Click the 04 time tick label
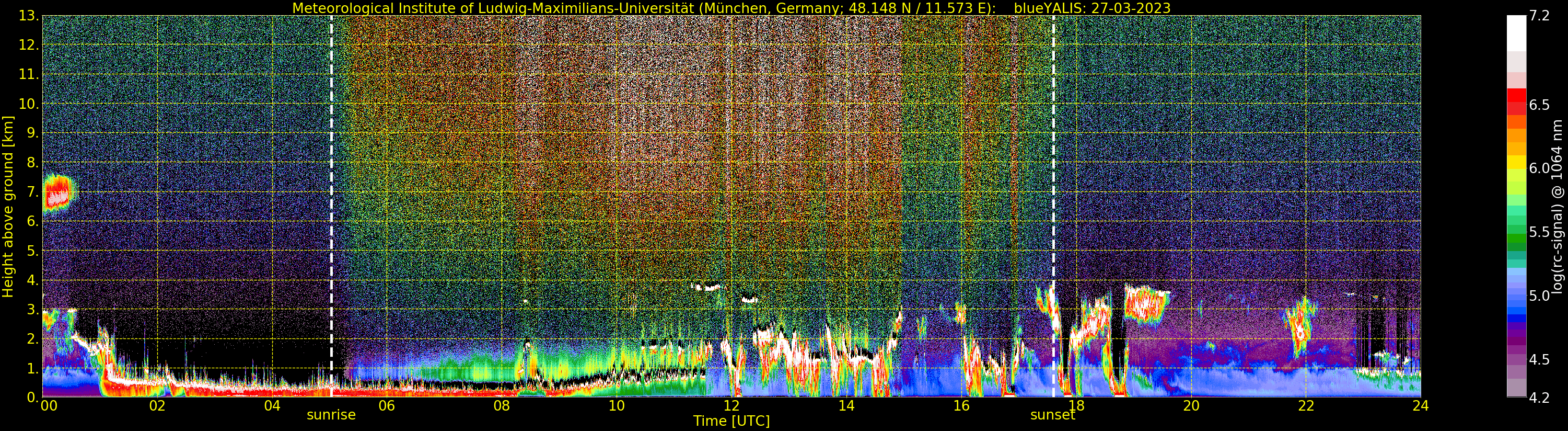The image size is (1568, 431). [x=272, y=406]
